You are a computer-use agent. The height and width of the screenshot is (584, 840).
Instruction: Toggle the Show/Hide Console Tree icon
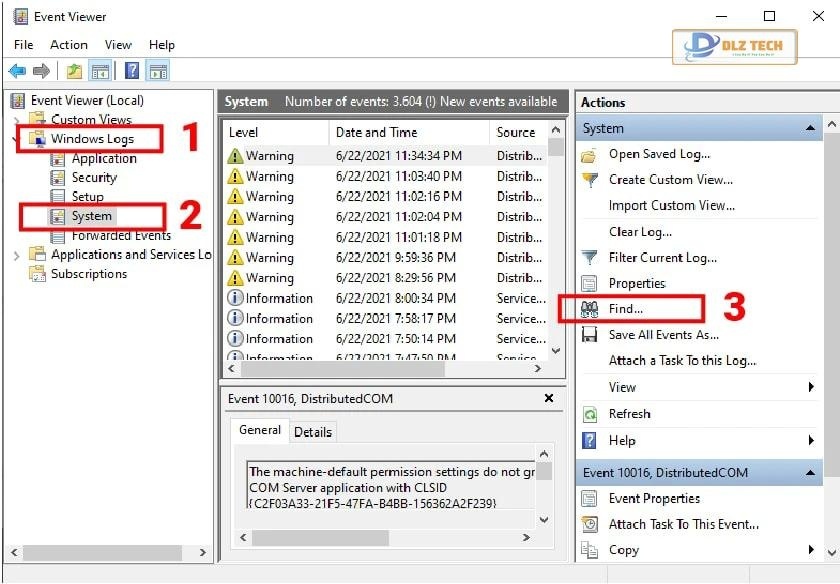(100, 71)
